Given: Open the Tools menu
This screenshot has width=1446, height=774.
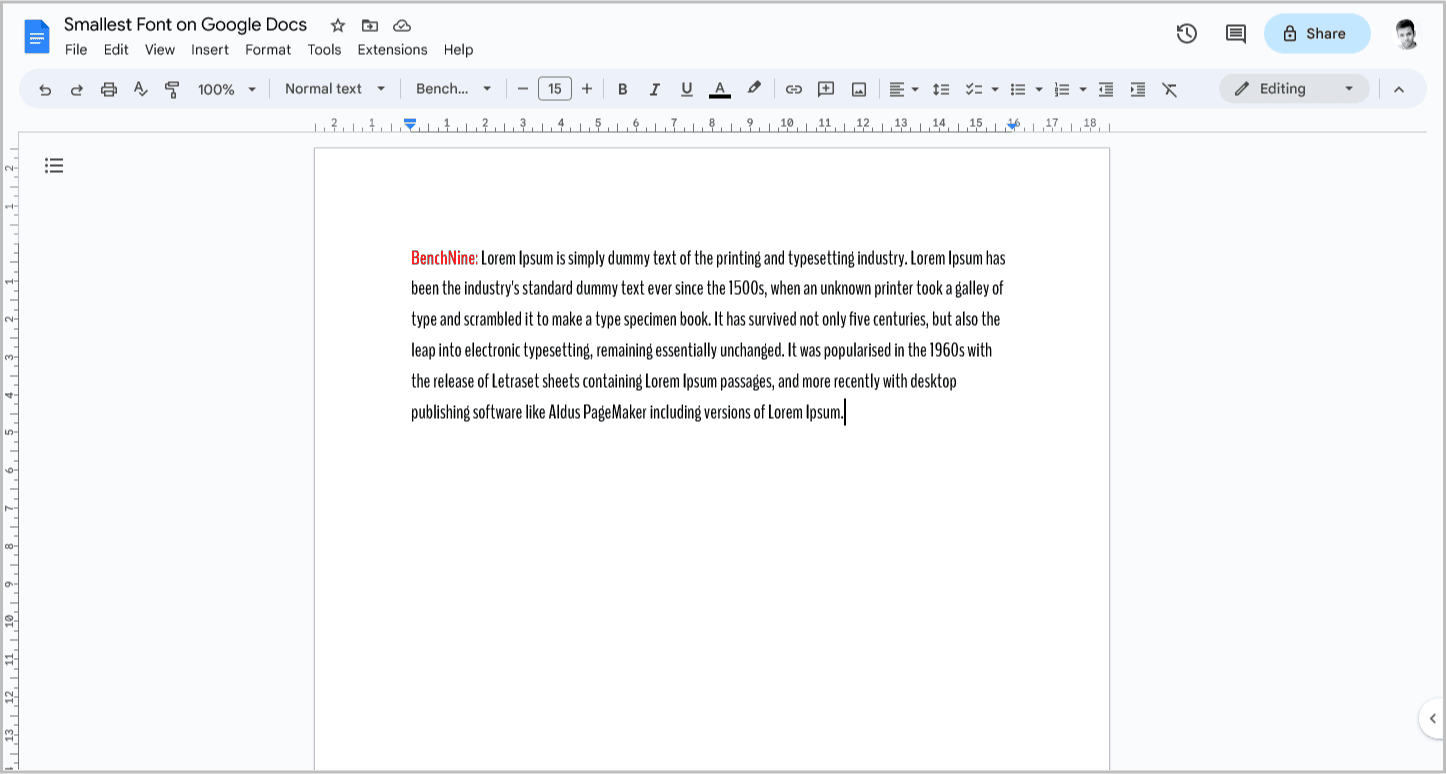Looking at the screenshot, I should pos(324,50).
